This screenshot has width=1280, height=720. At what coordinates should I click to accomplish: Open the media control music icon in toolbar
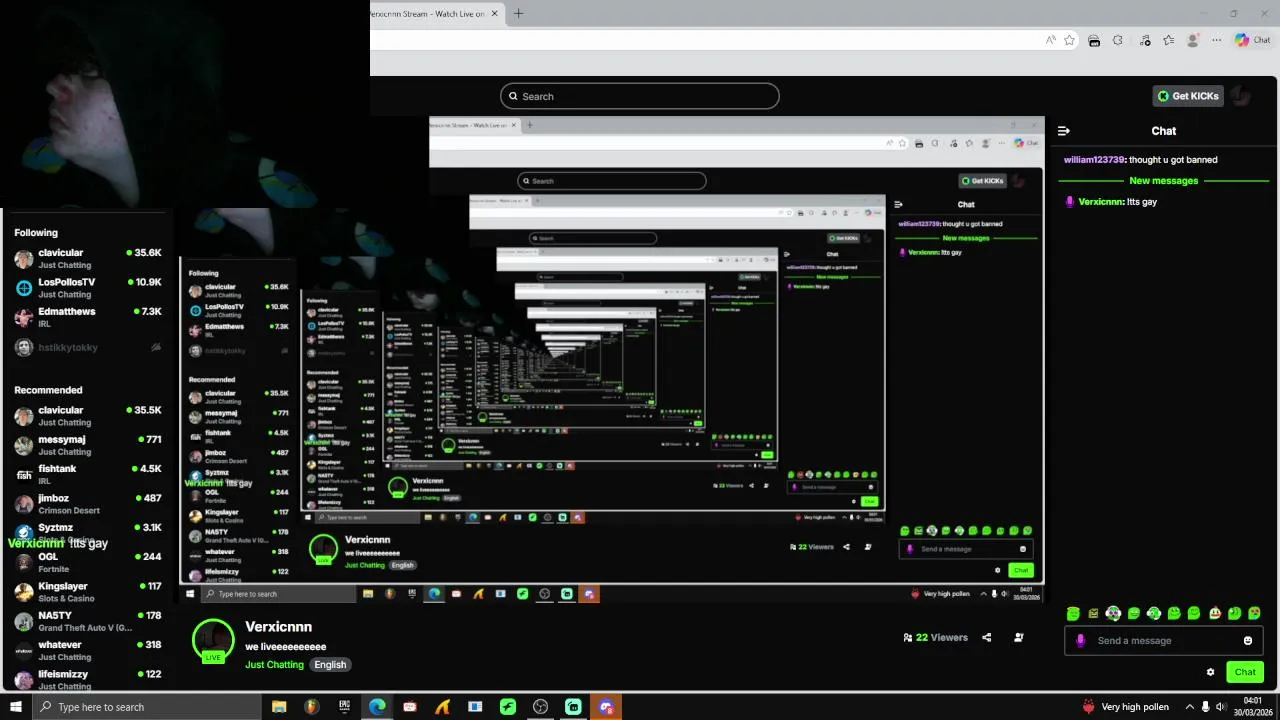1144,40
